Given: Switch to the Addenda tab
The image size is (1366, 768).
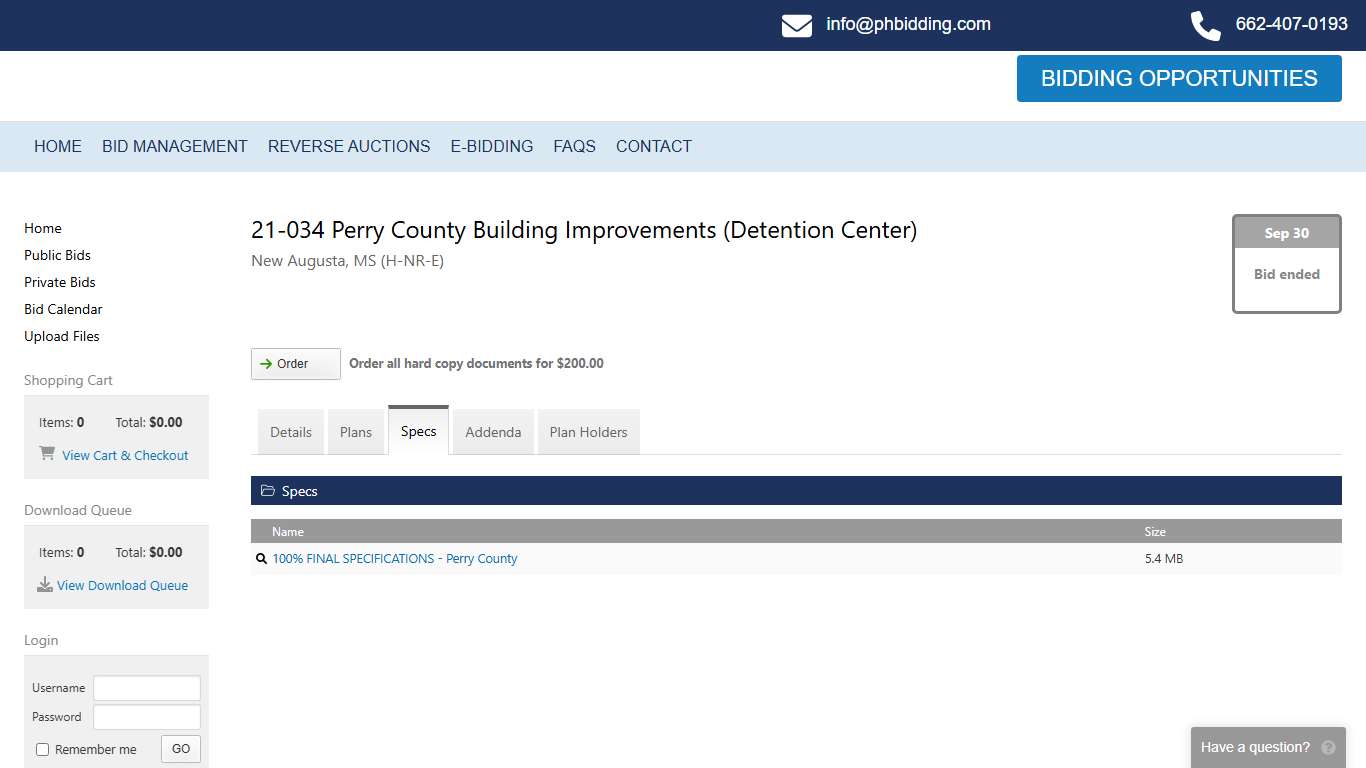Looking at the screenshot, I should pos(493,432).
